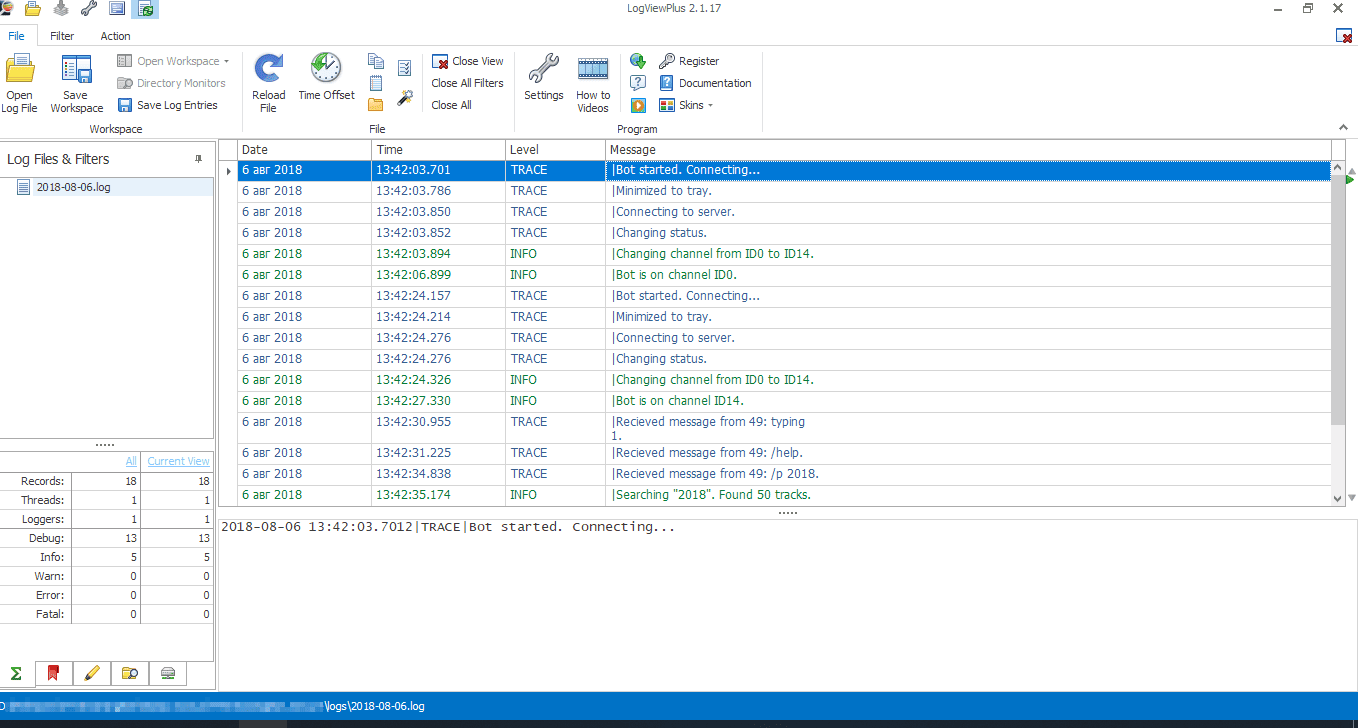Click the log grid scroll down arrow
This screenshot has height=728, width=1358.
[x=1339, y=498]
